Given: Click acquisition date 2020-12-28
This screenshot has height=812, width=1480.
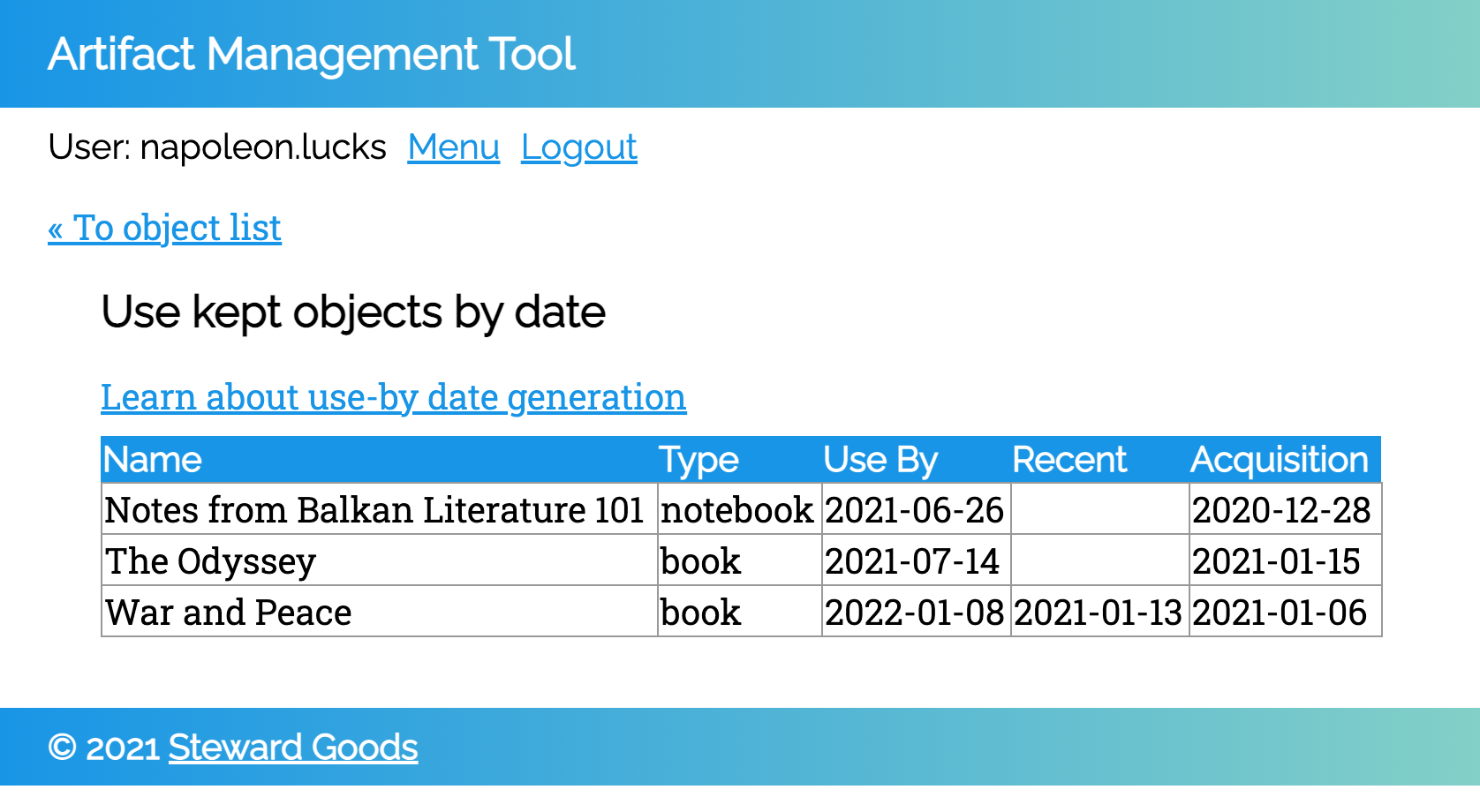Looking at the screenshot, I should pos(1280,510).
